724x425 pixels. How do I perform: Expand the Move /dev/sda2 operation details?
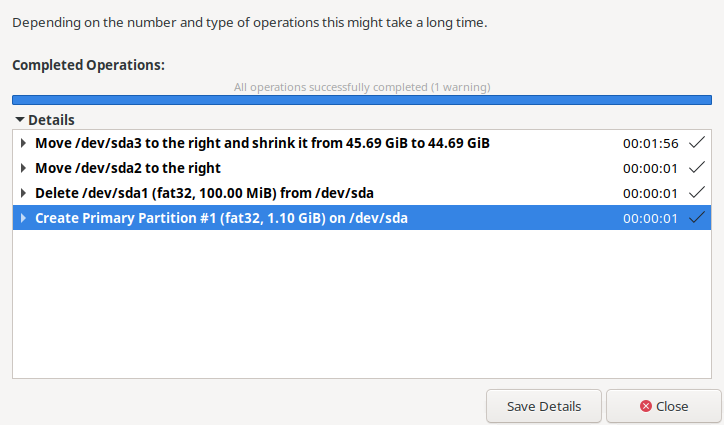pos(23,168)
